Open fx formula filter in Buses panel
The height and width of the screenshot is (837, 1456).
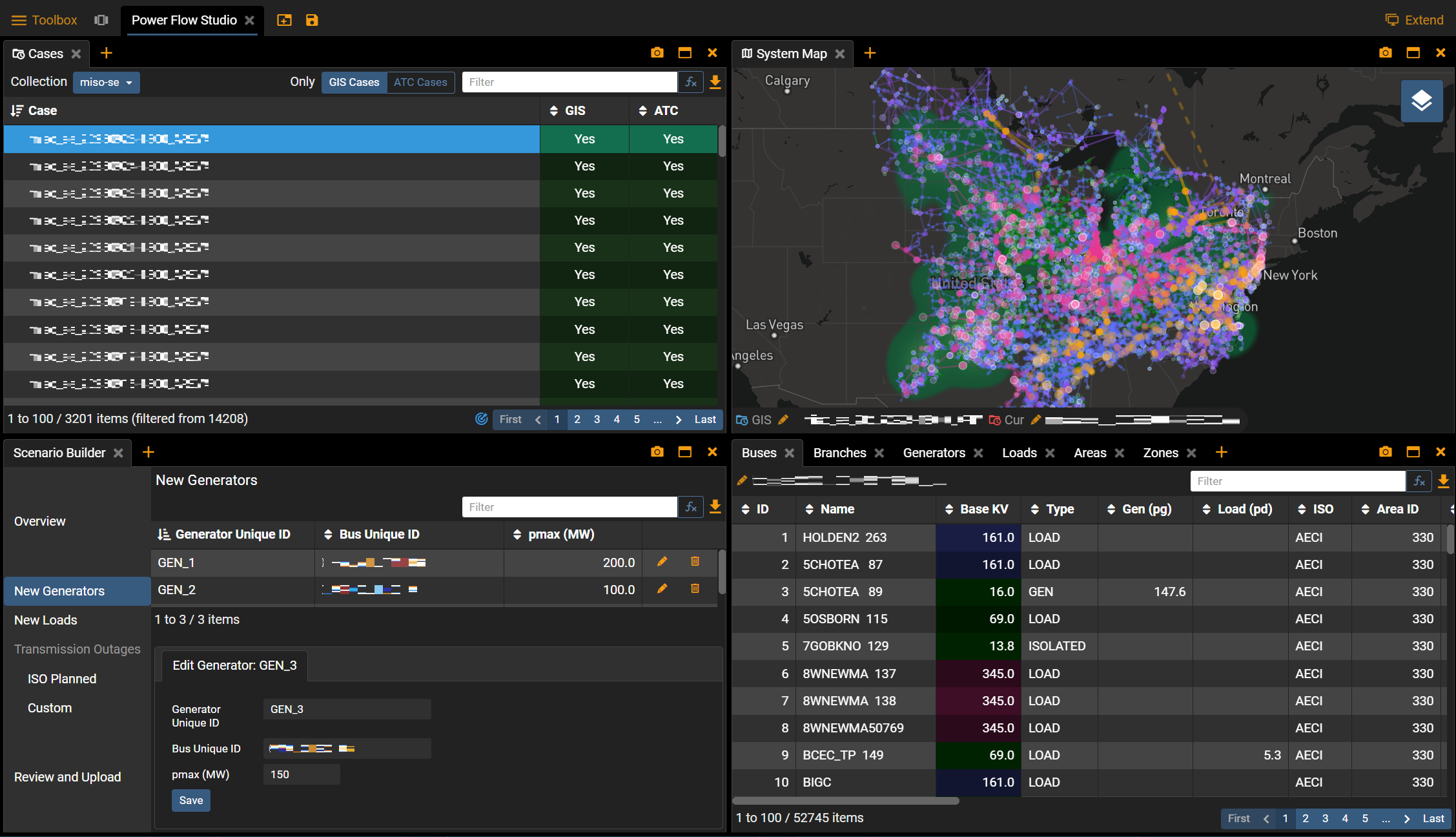[x=1419, y=481]
